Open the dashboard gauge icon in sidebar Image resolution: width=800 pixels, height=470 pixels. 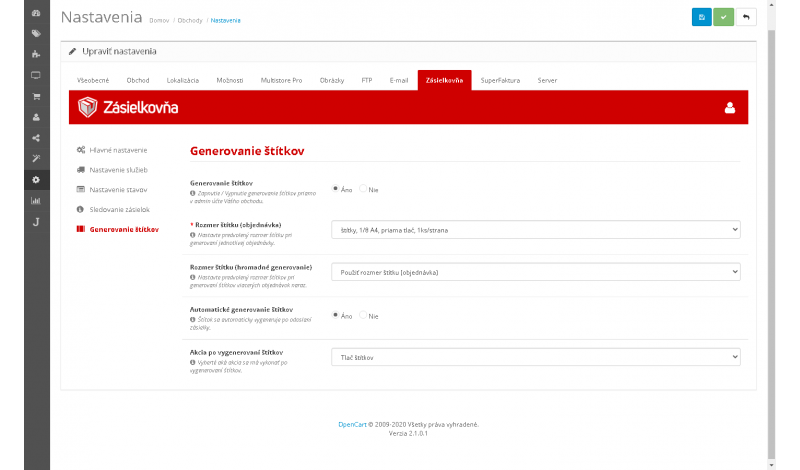tap(36, 13)
